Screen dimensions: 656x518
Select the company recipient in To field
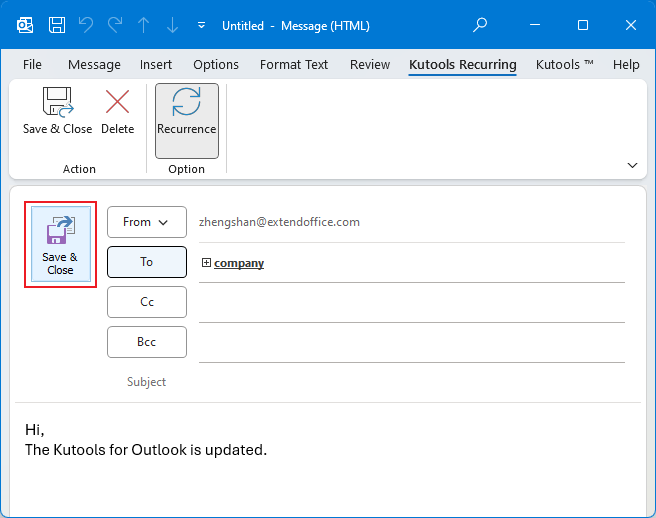pos(239,263)
